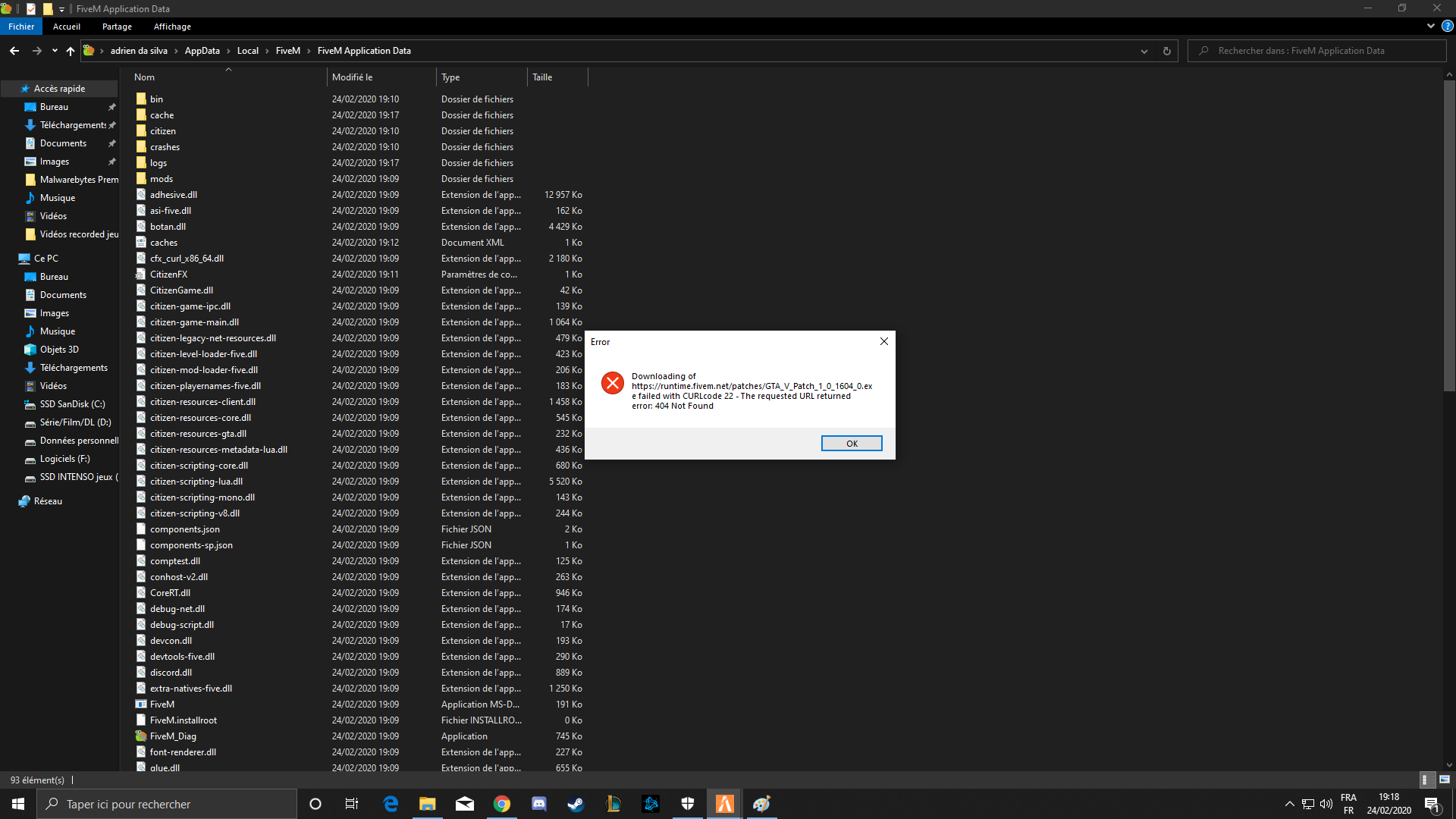Image resolution: width=1456 pixels, height=819 pixels.
Task: Open the FiveM_Diag application
Action: point(172,736)
